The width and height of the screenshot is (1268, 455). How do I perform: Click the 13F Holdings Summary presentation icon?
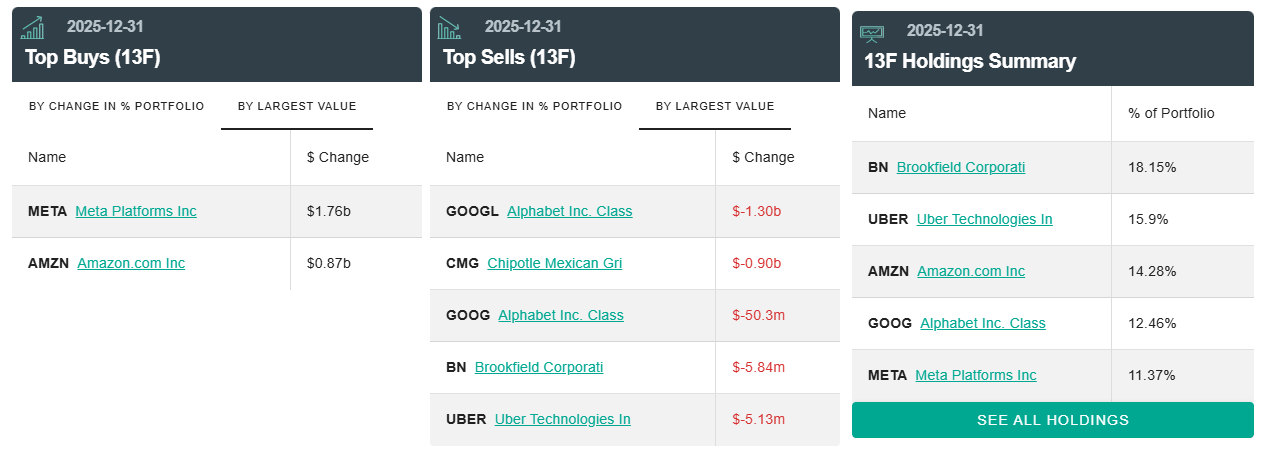[x=872, y=33]
